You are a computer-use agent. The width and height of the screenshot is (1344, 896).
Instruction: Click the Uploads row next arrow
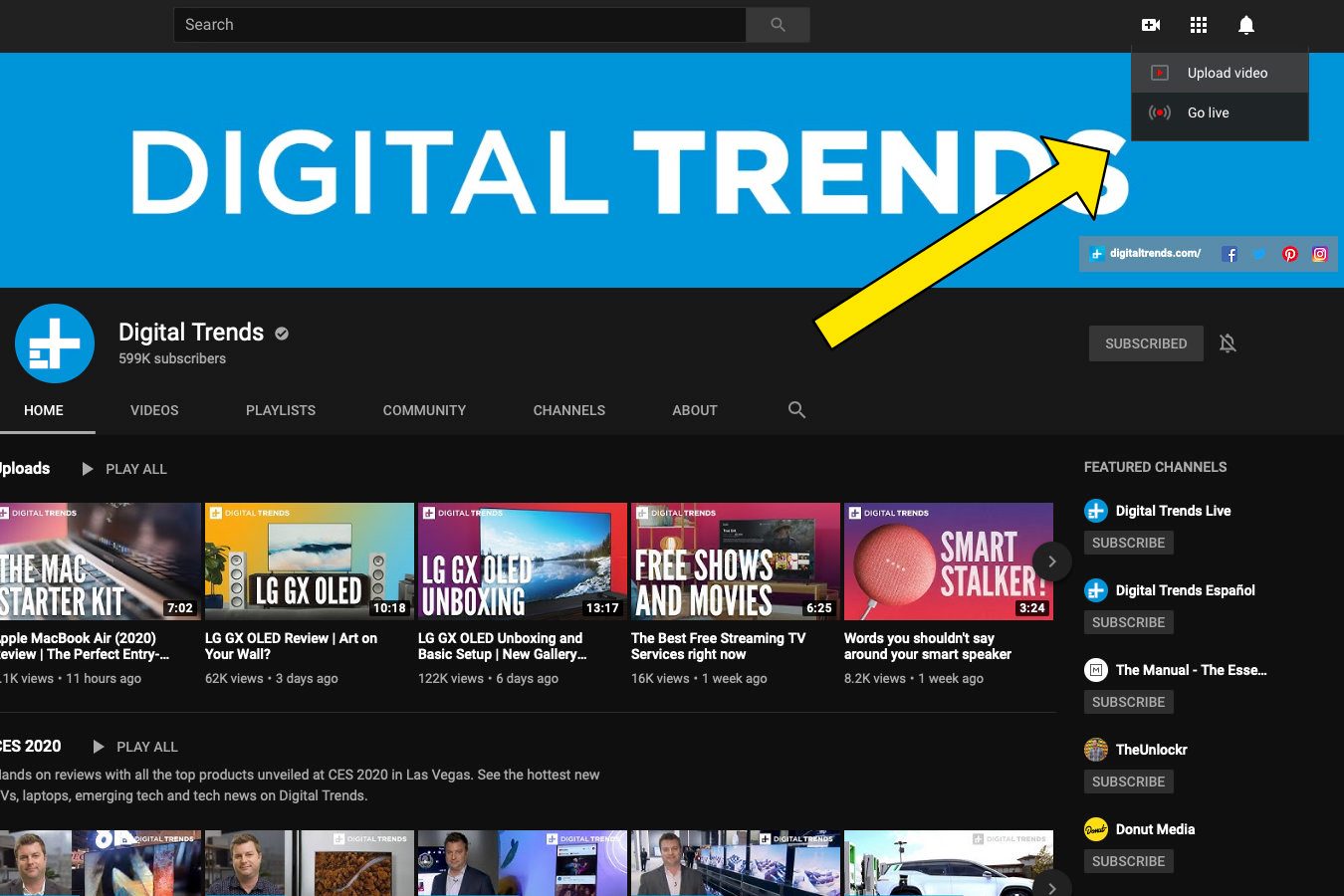1052,561
